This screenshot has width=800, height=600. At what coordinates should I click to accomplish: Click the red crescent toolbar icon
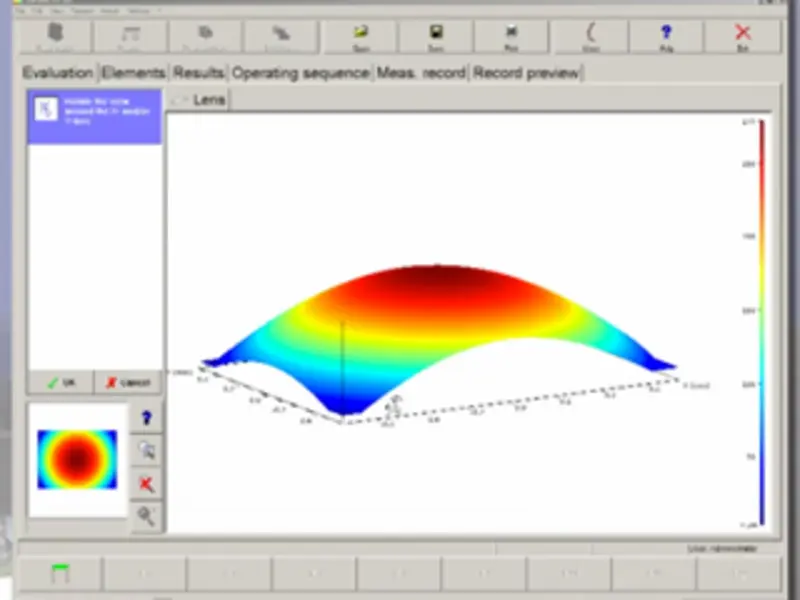[591, 36]
